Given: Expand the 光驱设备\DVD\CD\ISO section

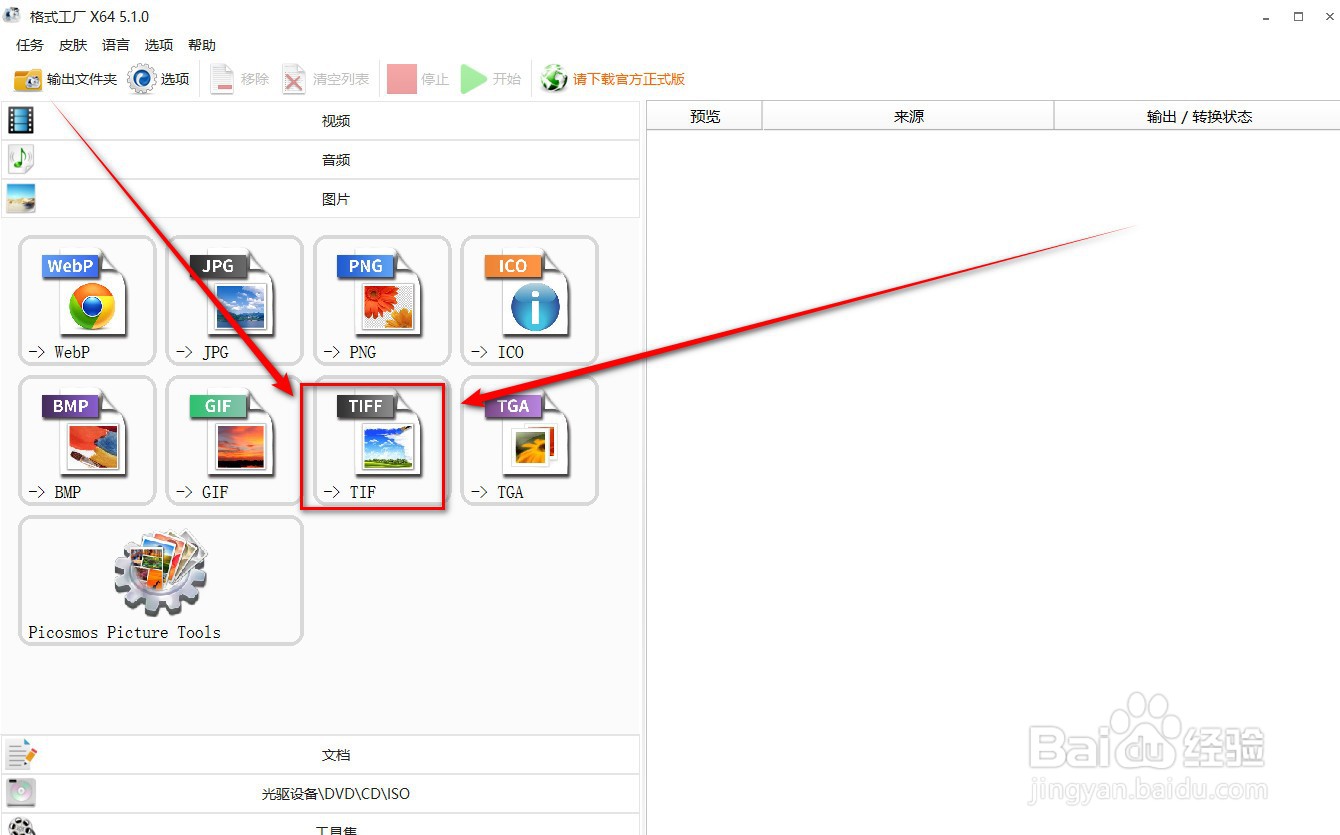Looking at the screenshot, I should pos(320,794).
